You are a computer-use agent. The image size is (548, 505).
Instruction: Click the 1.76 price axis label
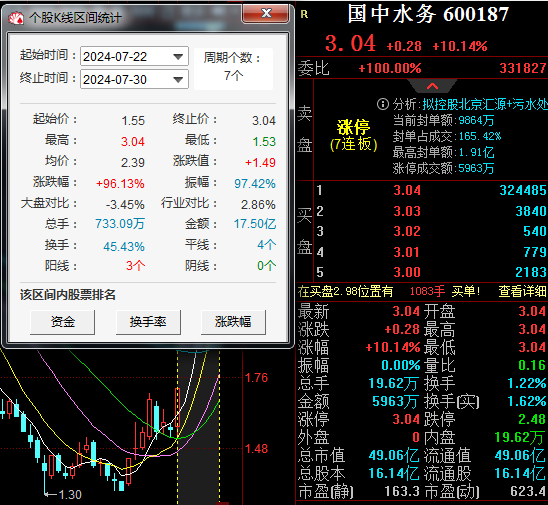click(x=256, y=378)
